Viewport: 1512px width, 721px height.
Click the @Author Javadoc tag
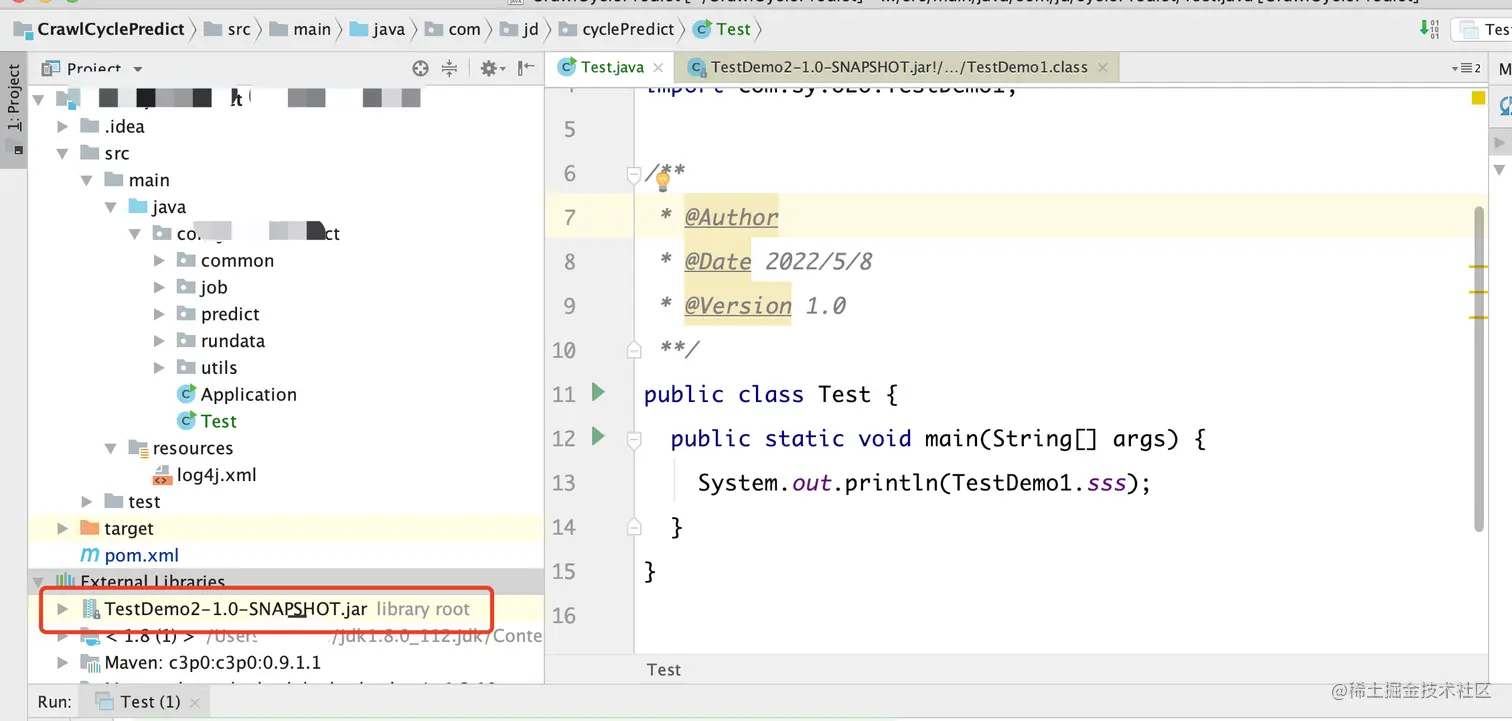731,217
